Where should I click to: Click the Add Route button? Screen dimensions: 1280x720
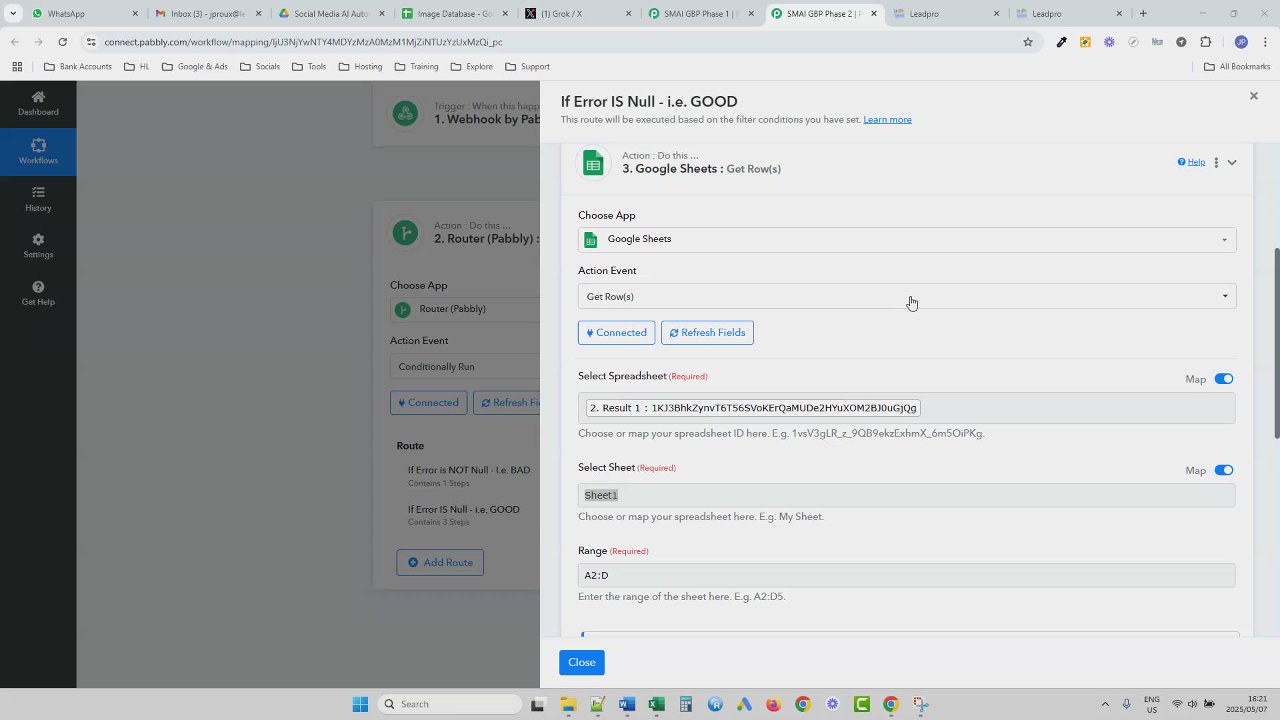(x=440, y=562)
